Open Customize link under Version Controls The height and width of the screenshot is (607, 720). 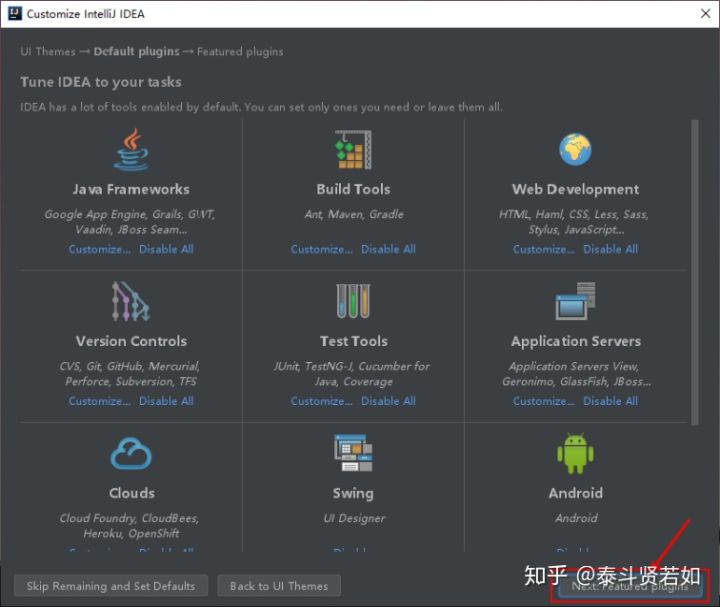[x=100, y=401]
